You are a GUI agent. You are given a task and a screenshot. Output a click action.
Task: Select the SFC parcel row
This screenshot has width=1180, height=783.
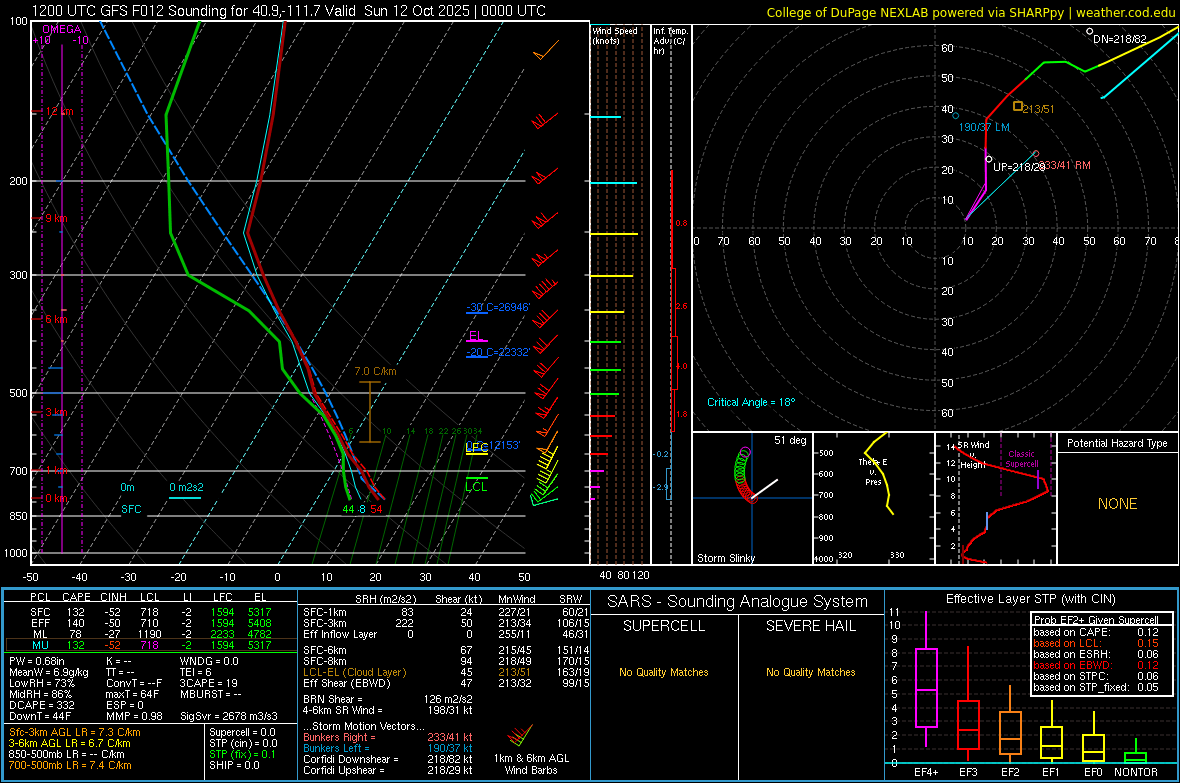pos(151,612)
